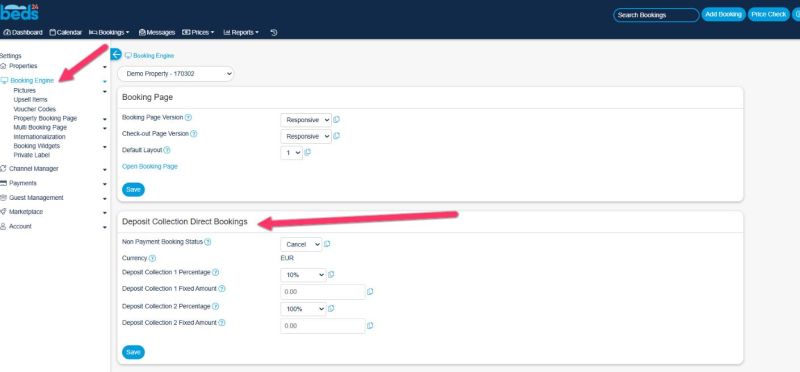The image size is (800, 372).
Task: Click the Beds24 logo
Action: (19, 11)
